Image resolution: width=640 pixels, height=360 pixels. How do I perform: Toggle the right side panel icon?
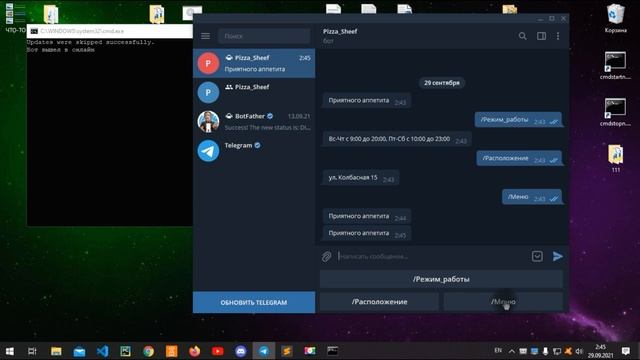tap(541, 36)
